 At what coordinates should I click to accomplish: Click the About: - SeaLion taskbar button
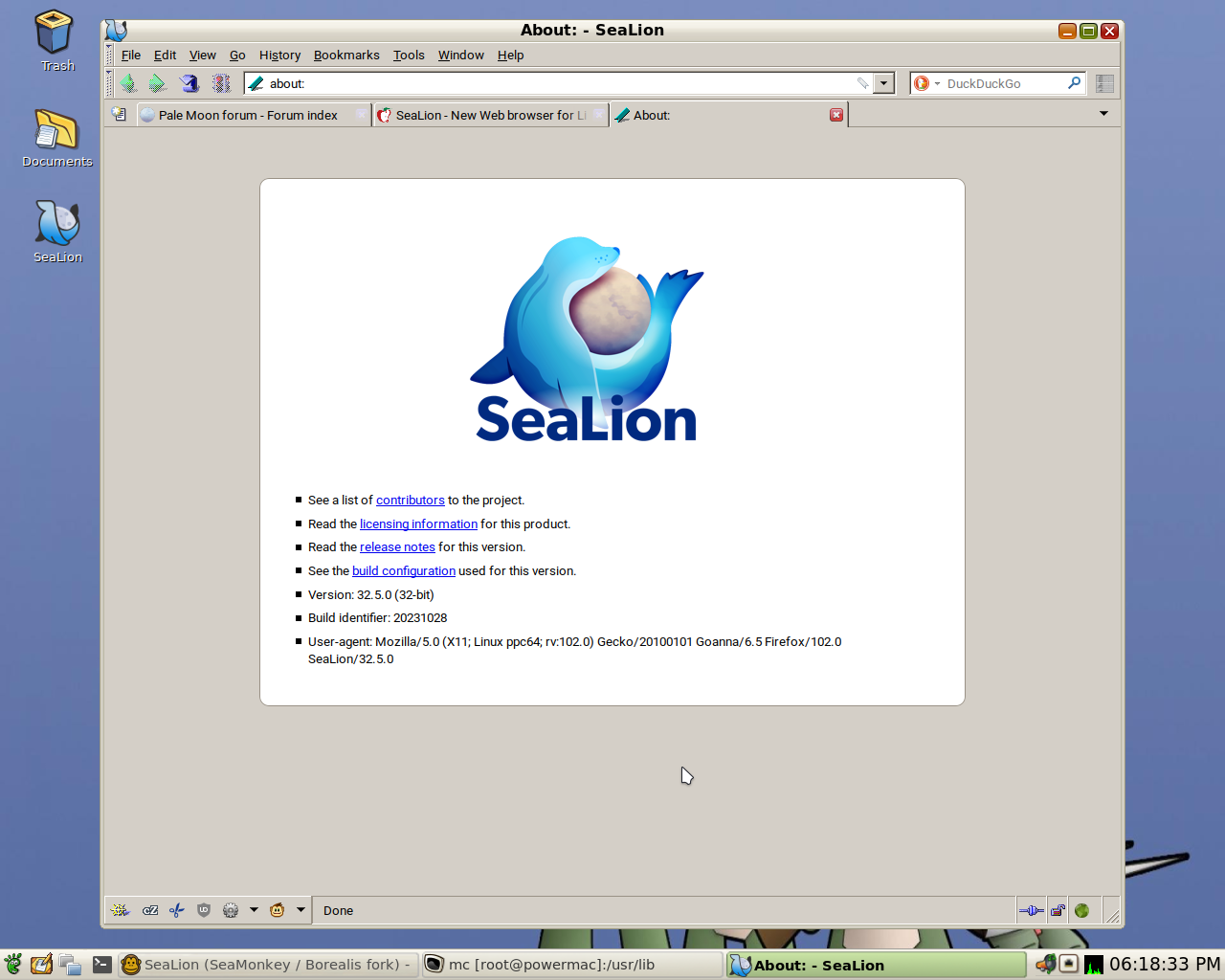[x=876, y=965]
